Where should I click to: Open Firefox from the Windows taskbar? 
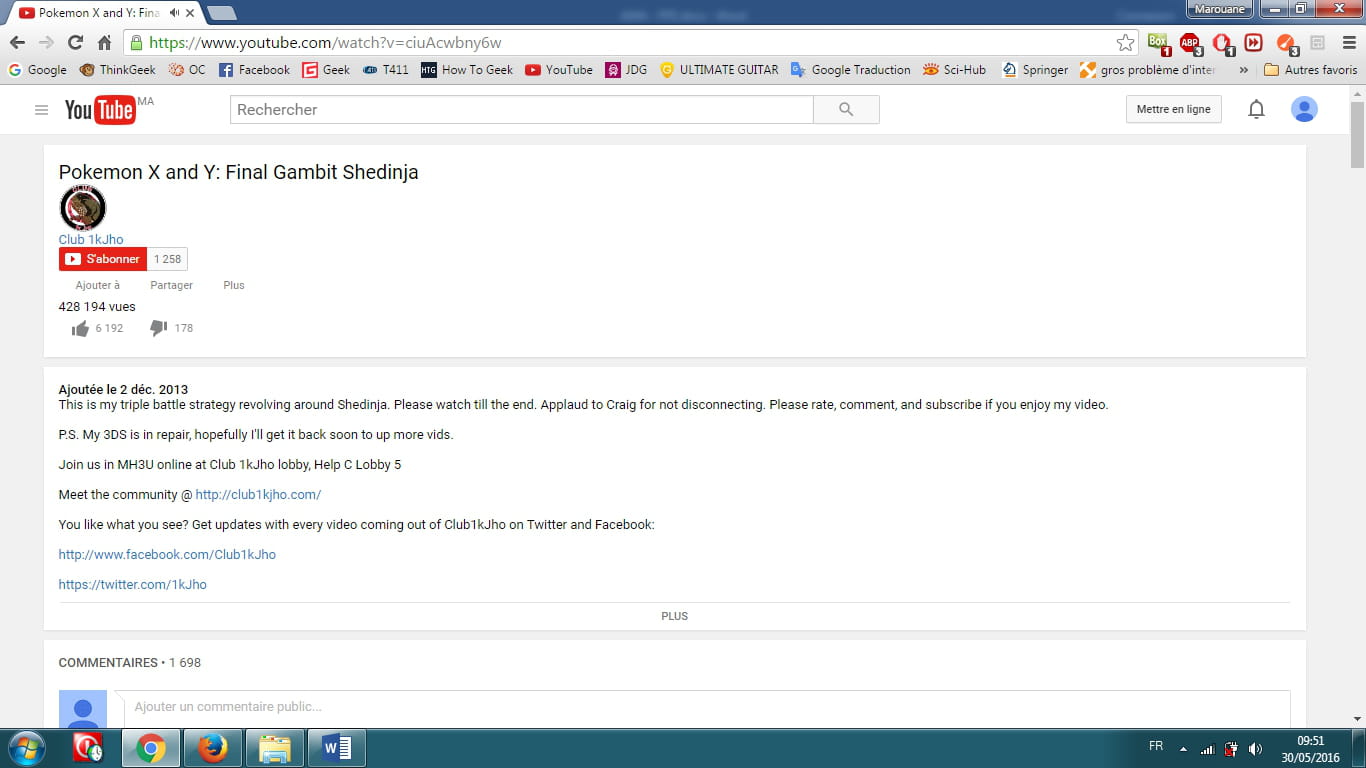click(x=212, y=748)
